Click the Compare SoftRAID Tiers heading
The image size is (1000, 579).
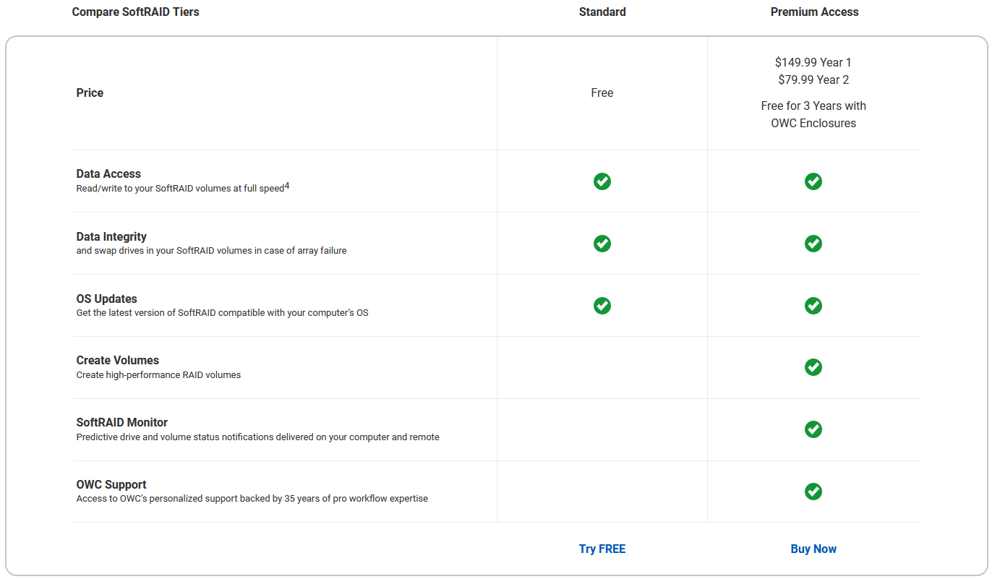[x=135, y=11]
